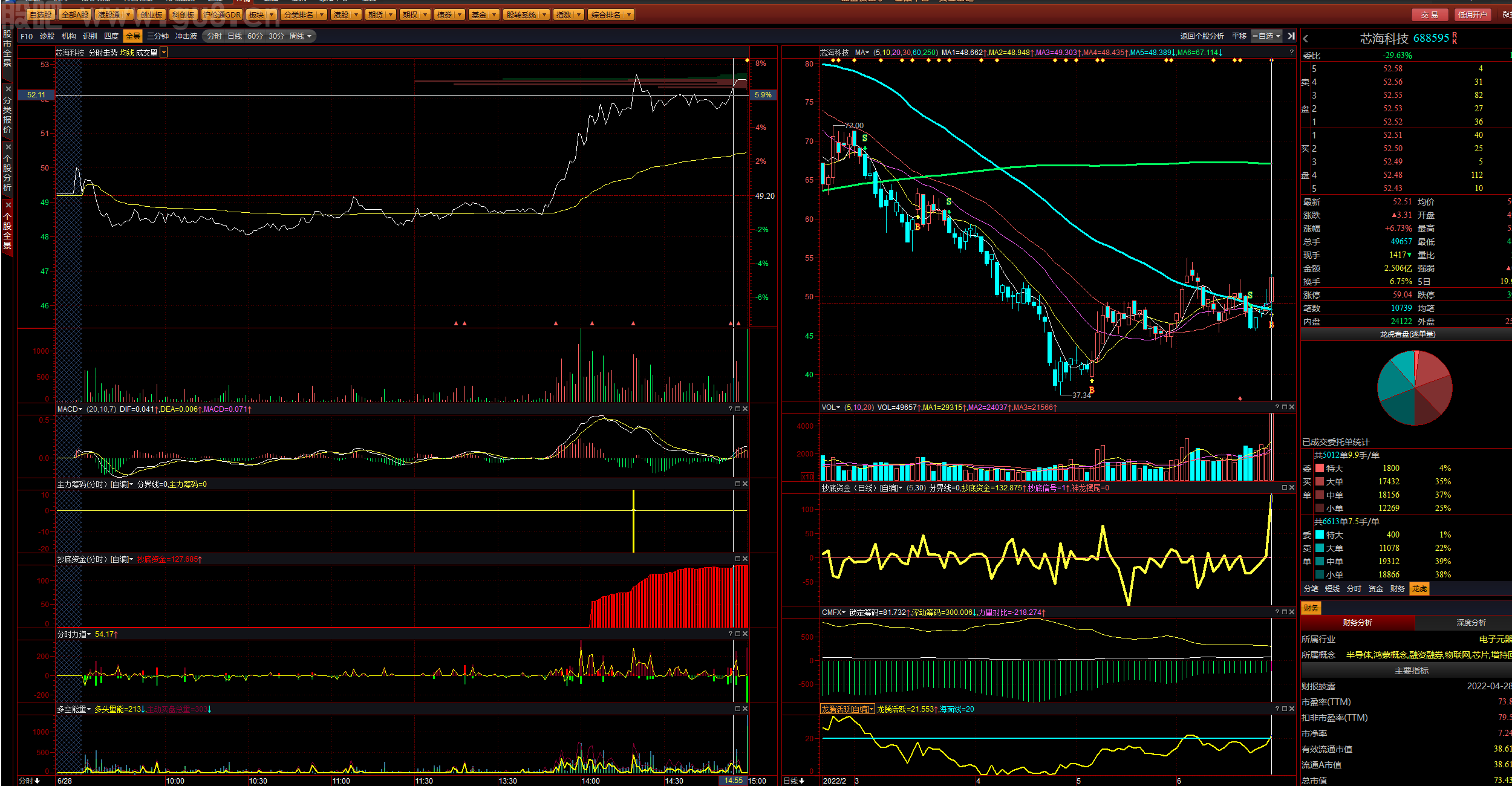Open the 自选 dropdown next to 平移
The width and height of the screenshot is (1512, 786).
[x=1267, y=36]
